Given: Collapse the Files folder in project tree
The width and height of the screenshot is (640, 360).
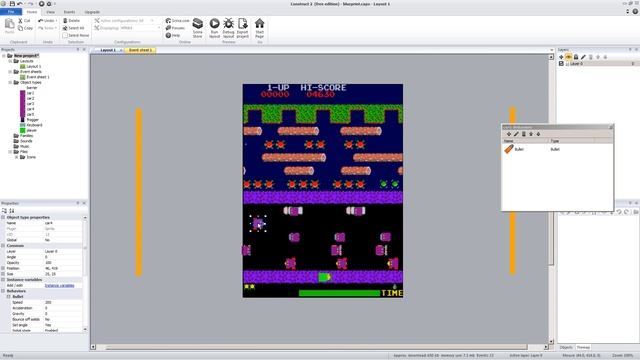Looking at the screenshot, I should click(x=10, y=151).
